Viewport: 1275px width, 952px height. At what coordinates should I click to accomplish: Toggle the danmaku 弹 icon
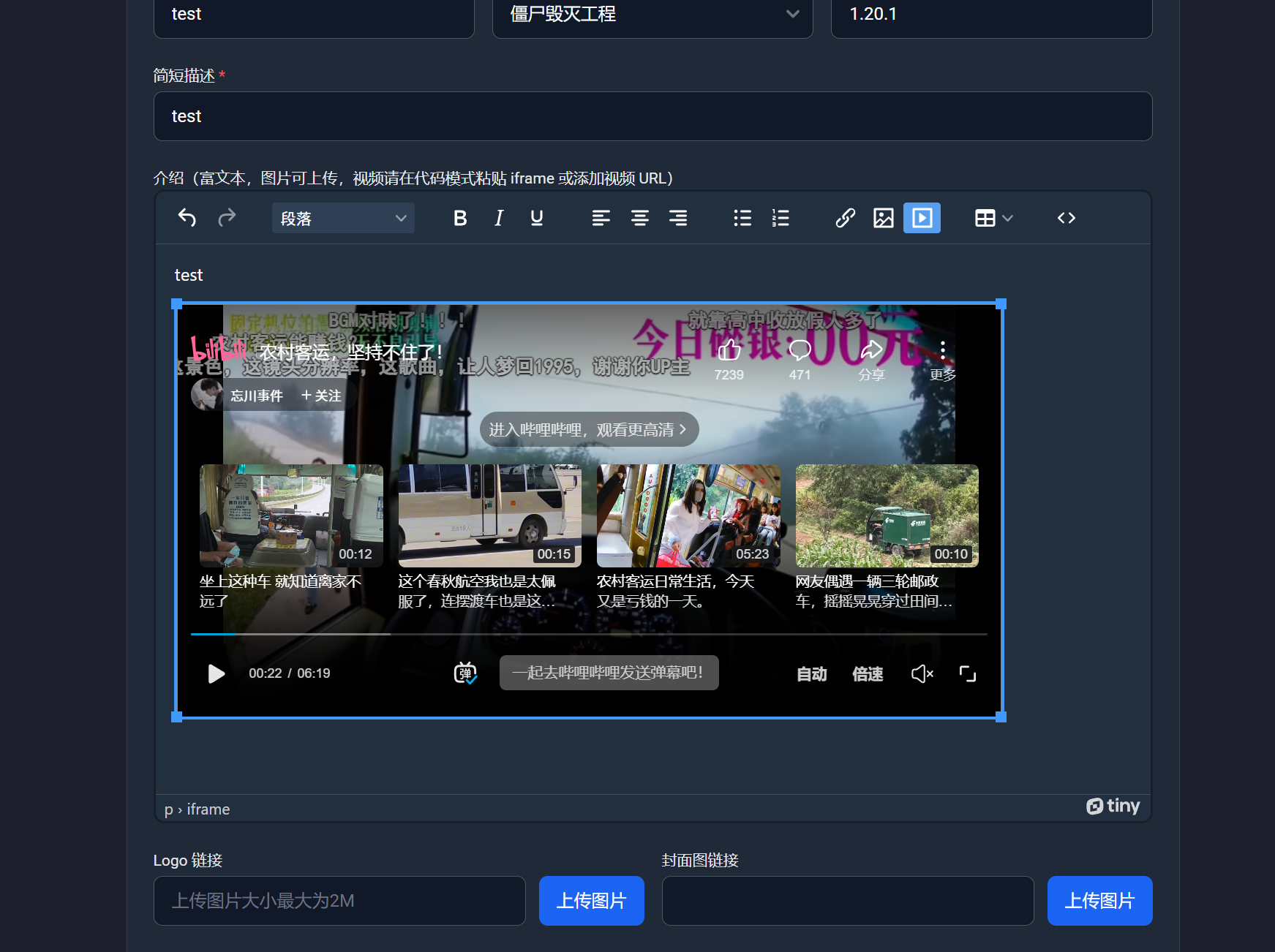point(465,673)
